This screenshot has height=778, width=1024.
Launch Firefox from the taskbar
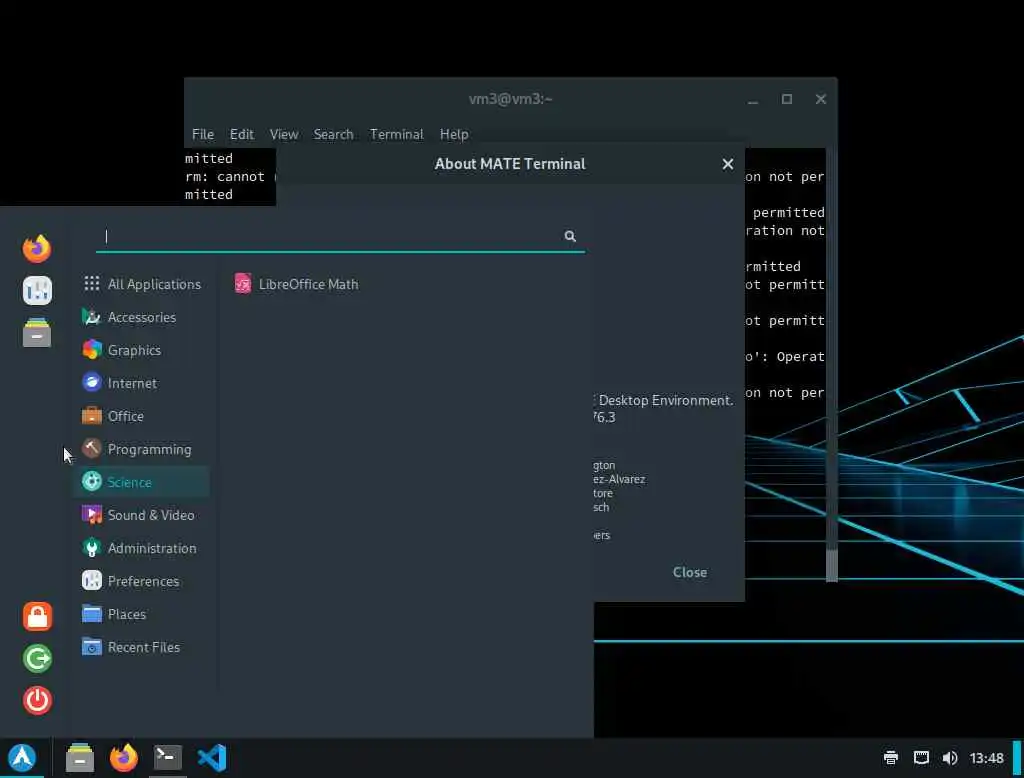[x=123, y=758]
